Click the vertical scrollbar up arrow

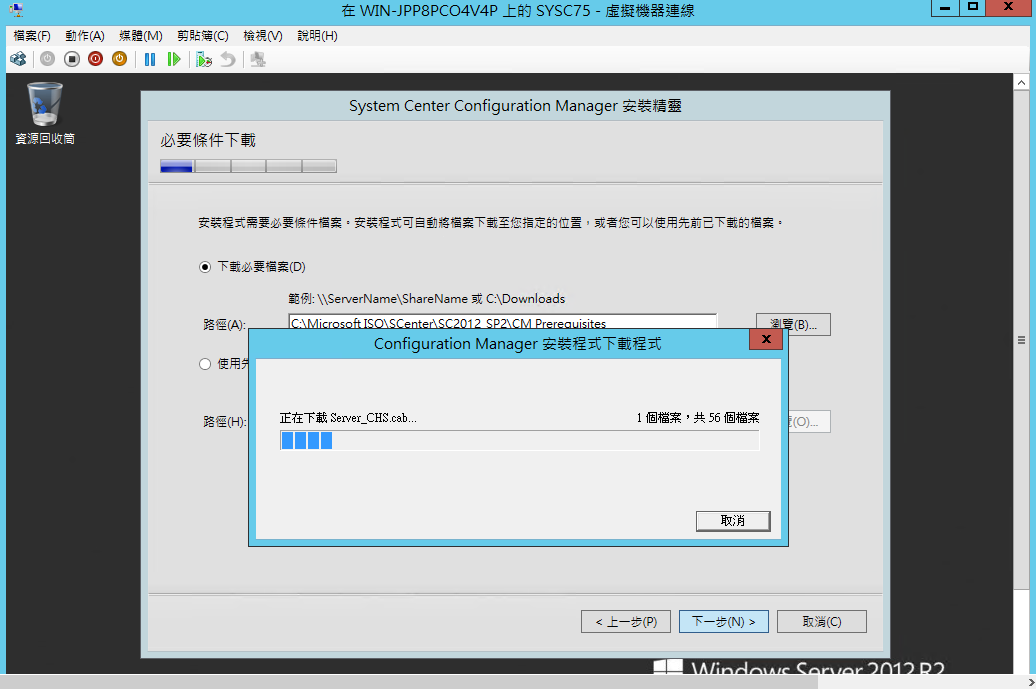(1021, 83)
